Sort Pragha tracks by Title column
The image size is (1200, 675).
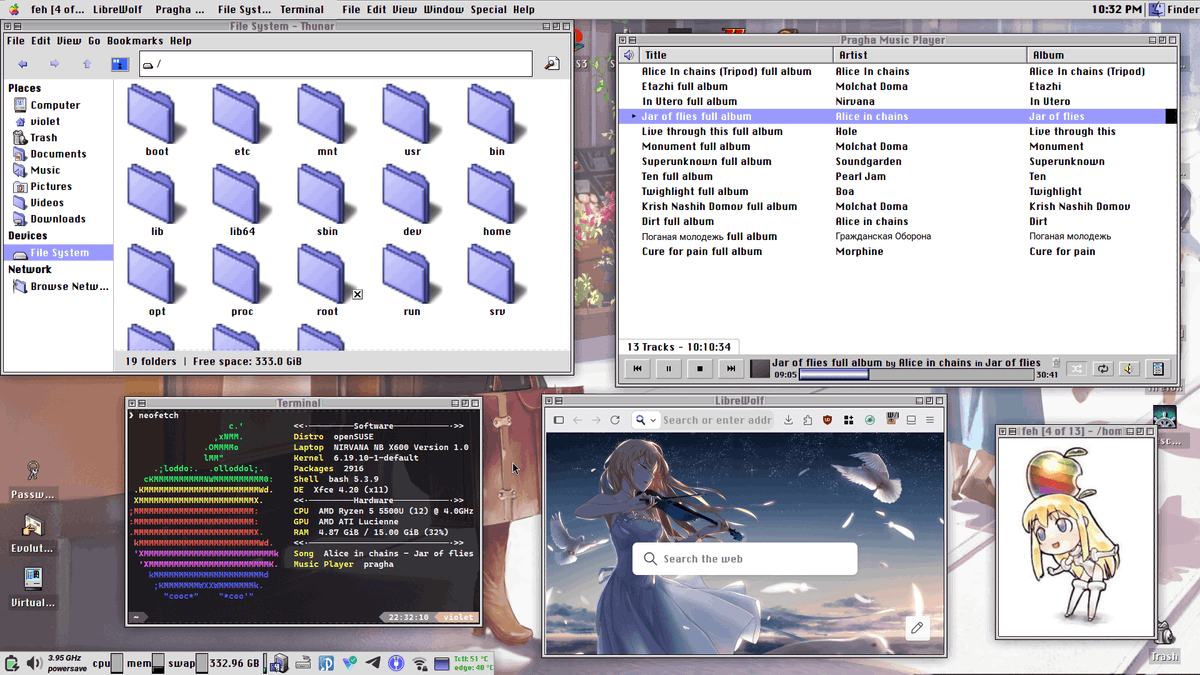(736, 55)
